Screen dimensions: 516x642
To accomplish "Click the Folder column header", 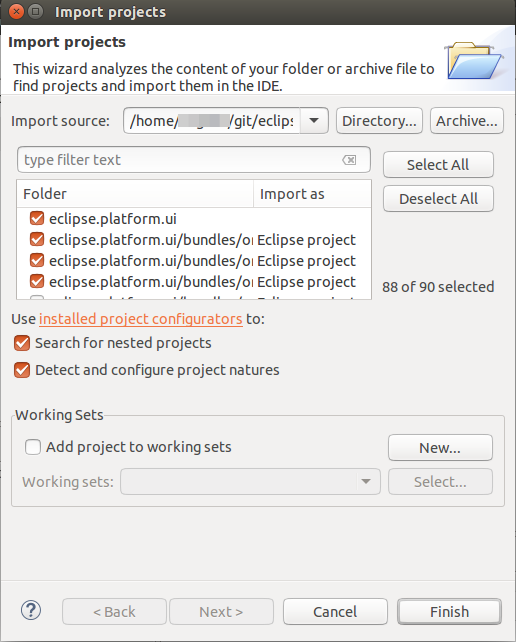I will tap(135, 194).
